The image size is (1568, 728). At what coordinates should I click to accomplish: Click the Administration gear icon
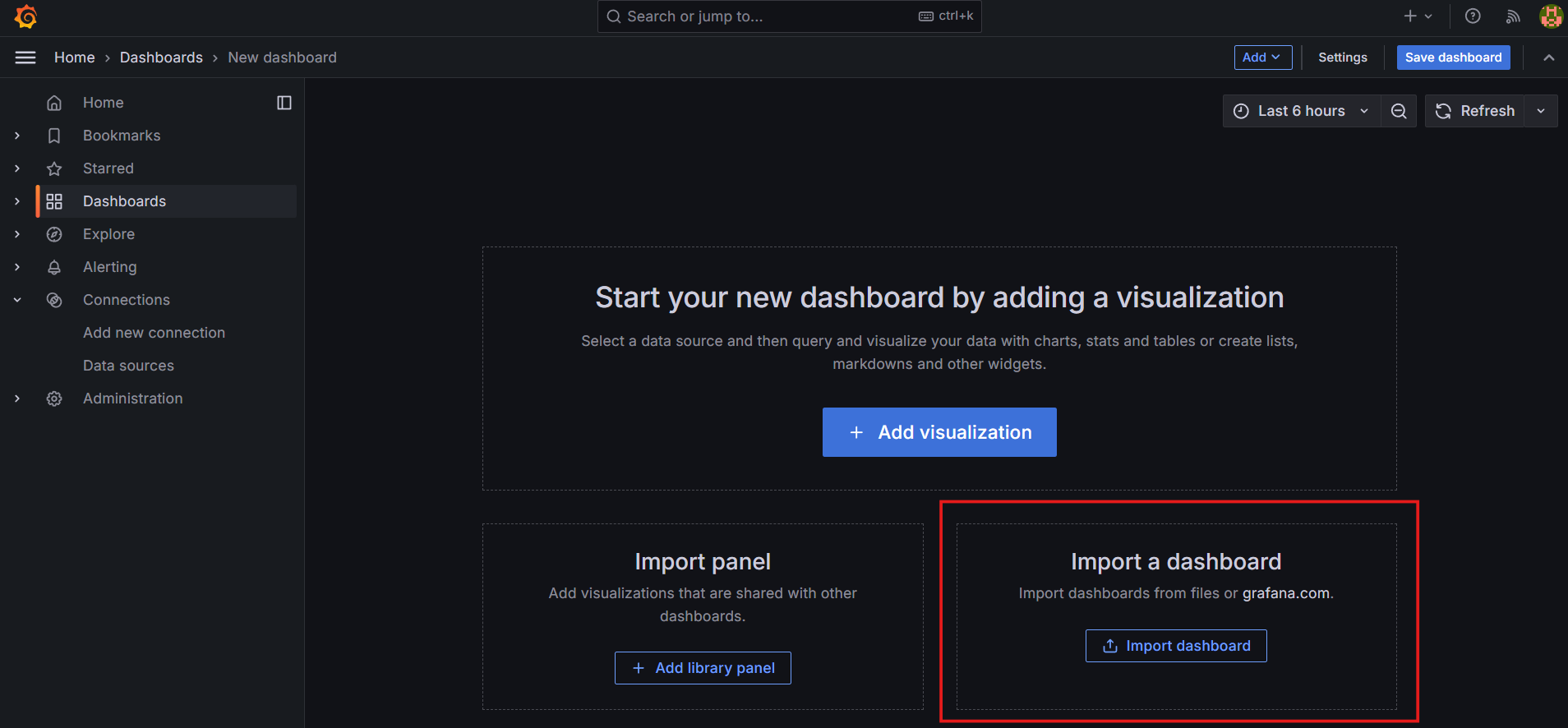(54, 399)
